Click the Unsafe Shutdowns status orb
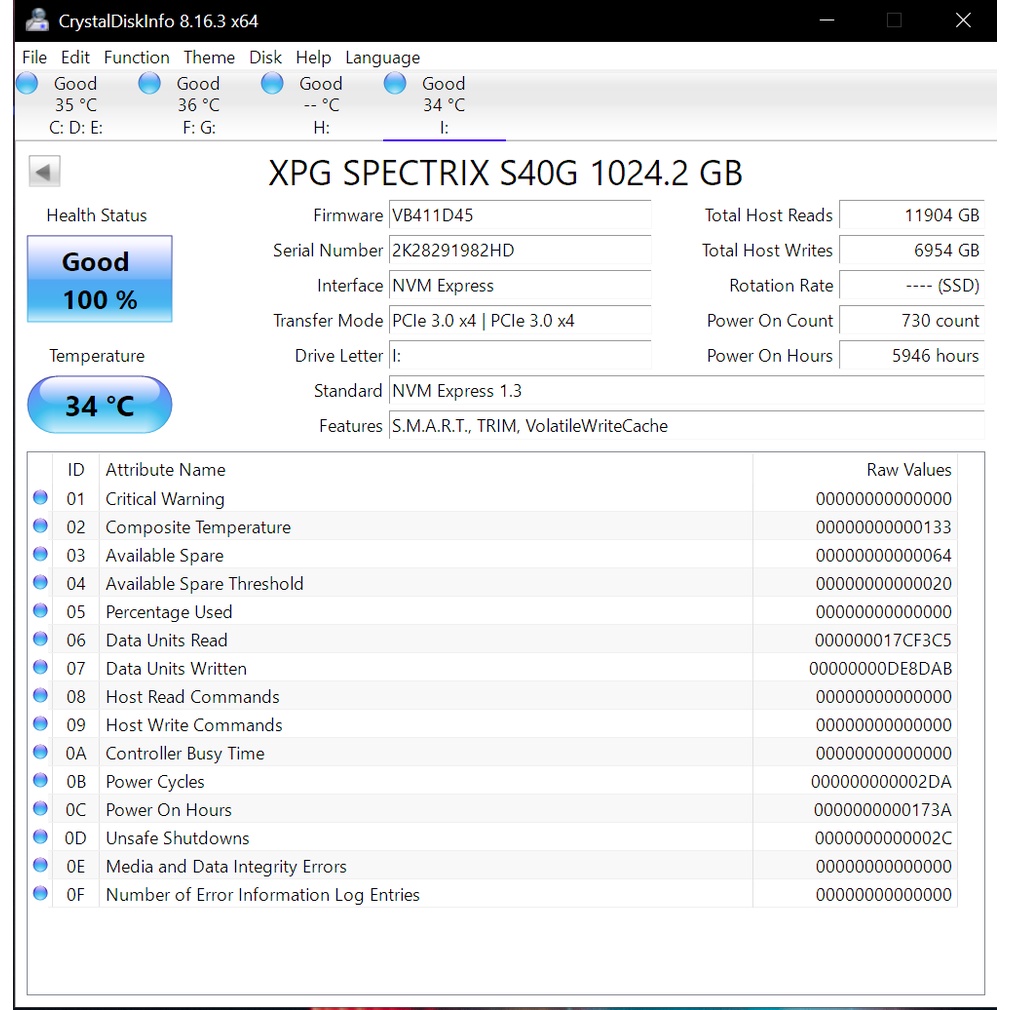This screenshot has width=1010, height=1010. point(41,837)
